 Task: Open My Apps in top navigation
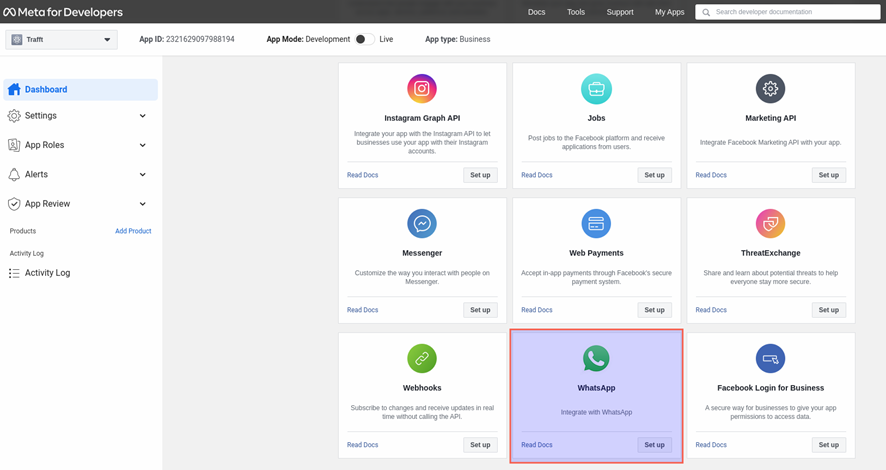pyautogui.click(x=669, y=12)
